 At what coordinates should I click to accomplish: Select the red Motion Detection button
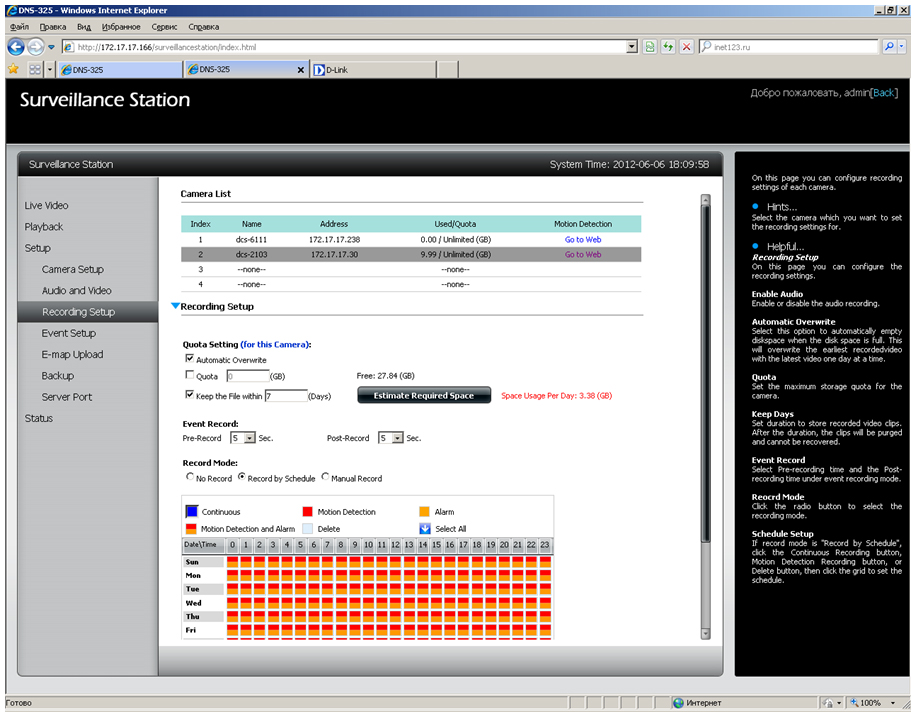308,512
